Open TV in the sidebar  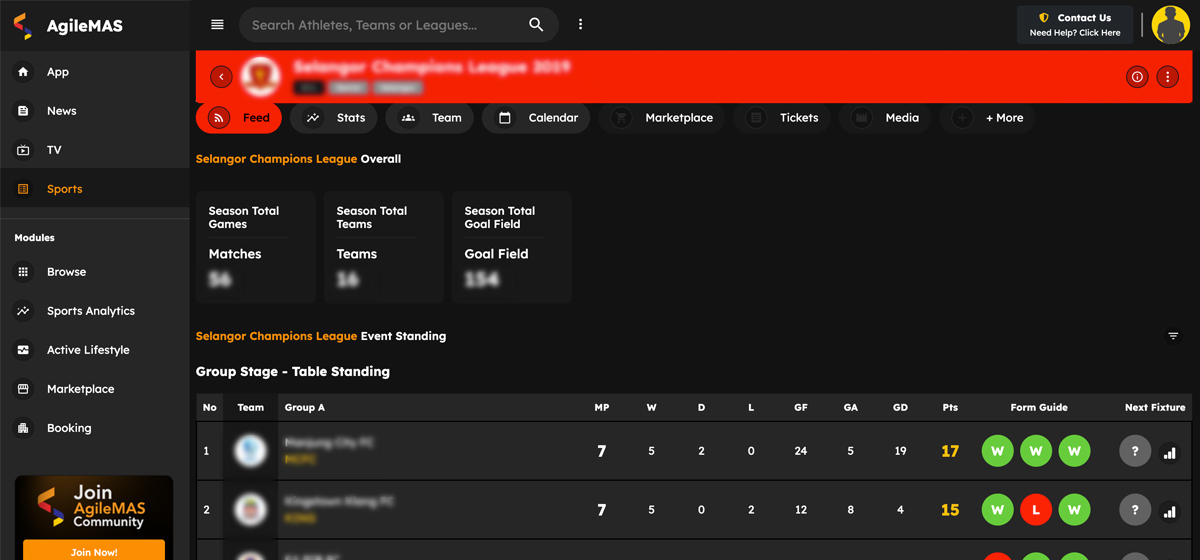click(x=95, y=150)
